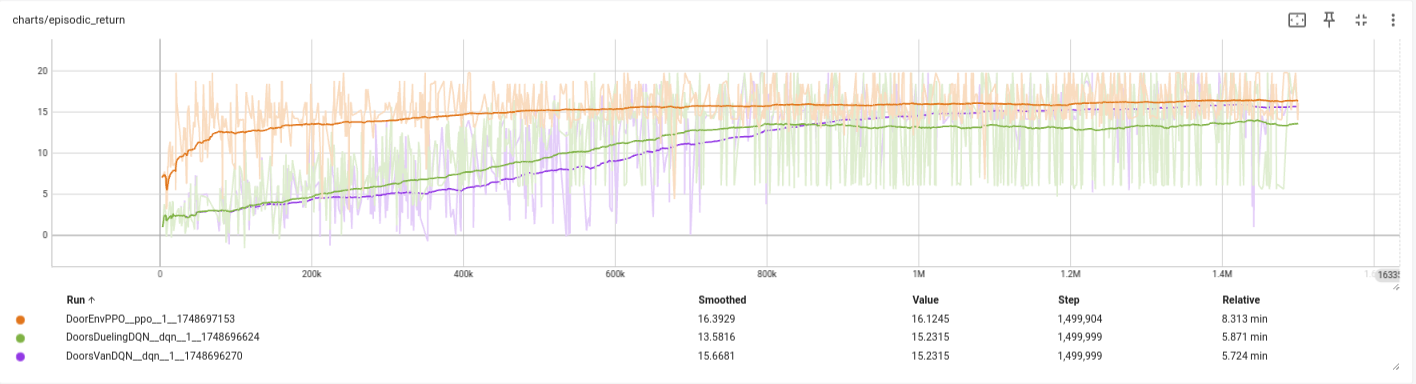Click the 1M x-axis label

tap(918, 273)
